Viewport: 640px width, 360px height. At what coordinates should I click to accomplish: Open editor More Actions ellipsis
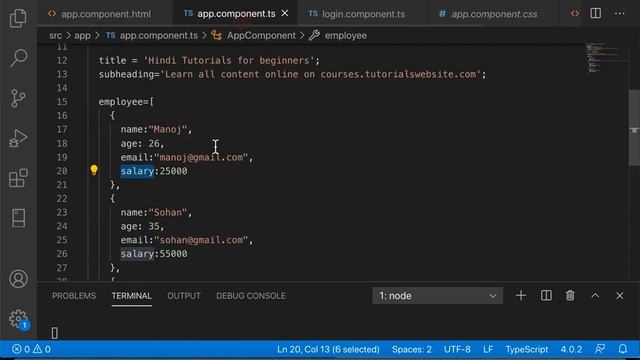pyautogui.click(x=620, y=13)
